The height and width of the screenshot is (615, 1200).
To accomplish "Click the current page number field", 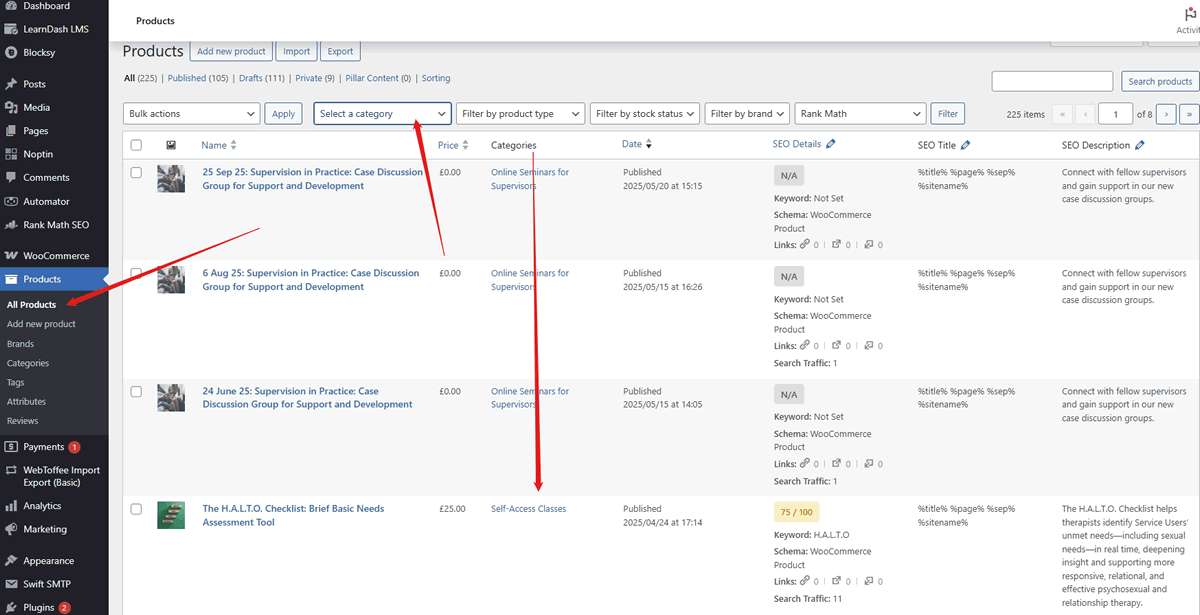I will pyautogui.click(x=1115, y=114).
